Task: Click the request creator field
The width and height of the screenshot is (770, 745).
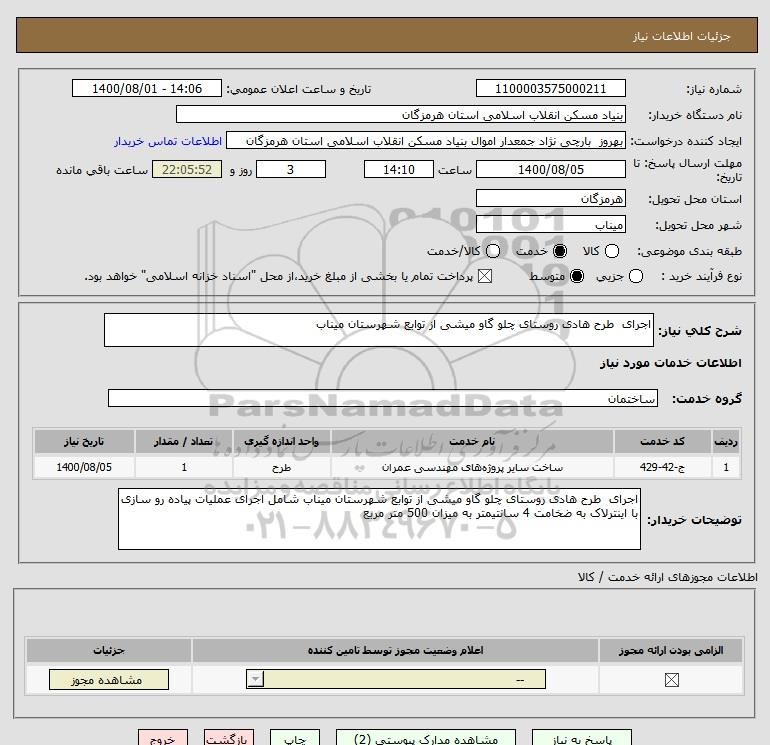Action: click(426, 141)
